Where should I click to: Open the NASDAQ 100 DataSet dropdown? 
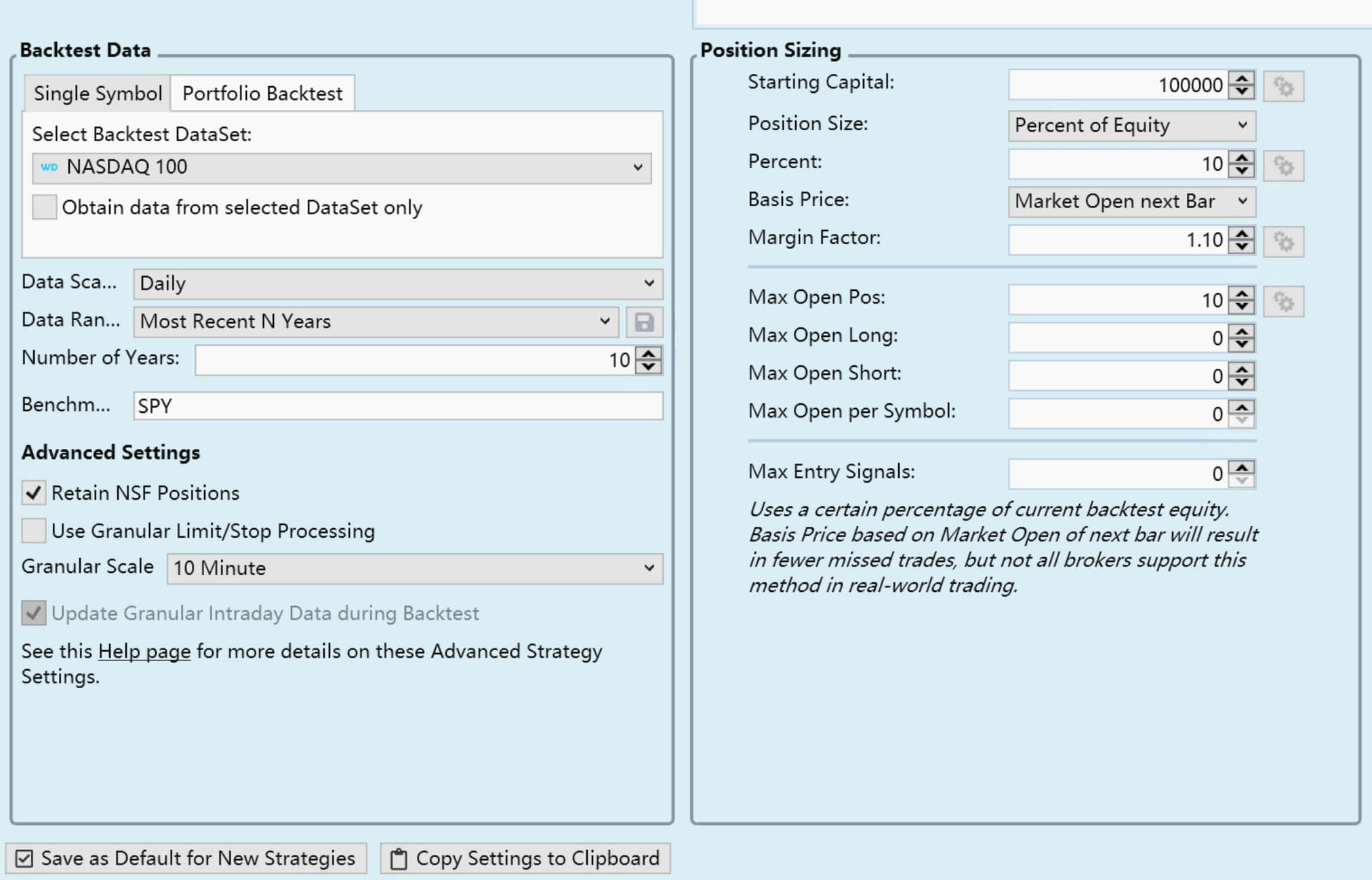pos(342,167)
